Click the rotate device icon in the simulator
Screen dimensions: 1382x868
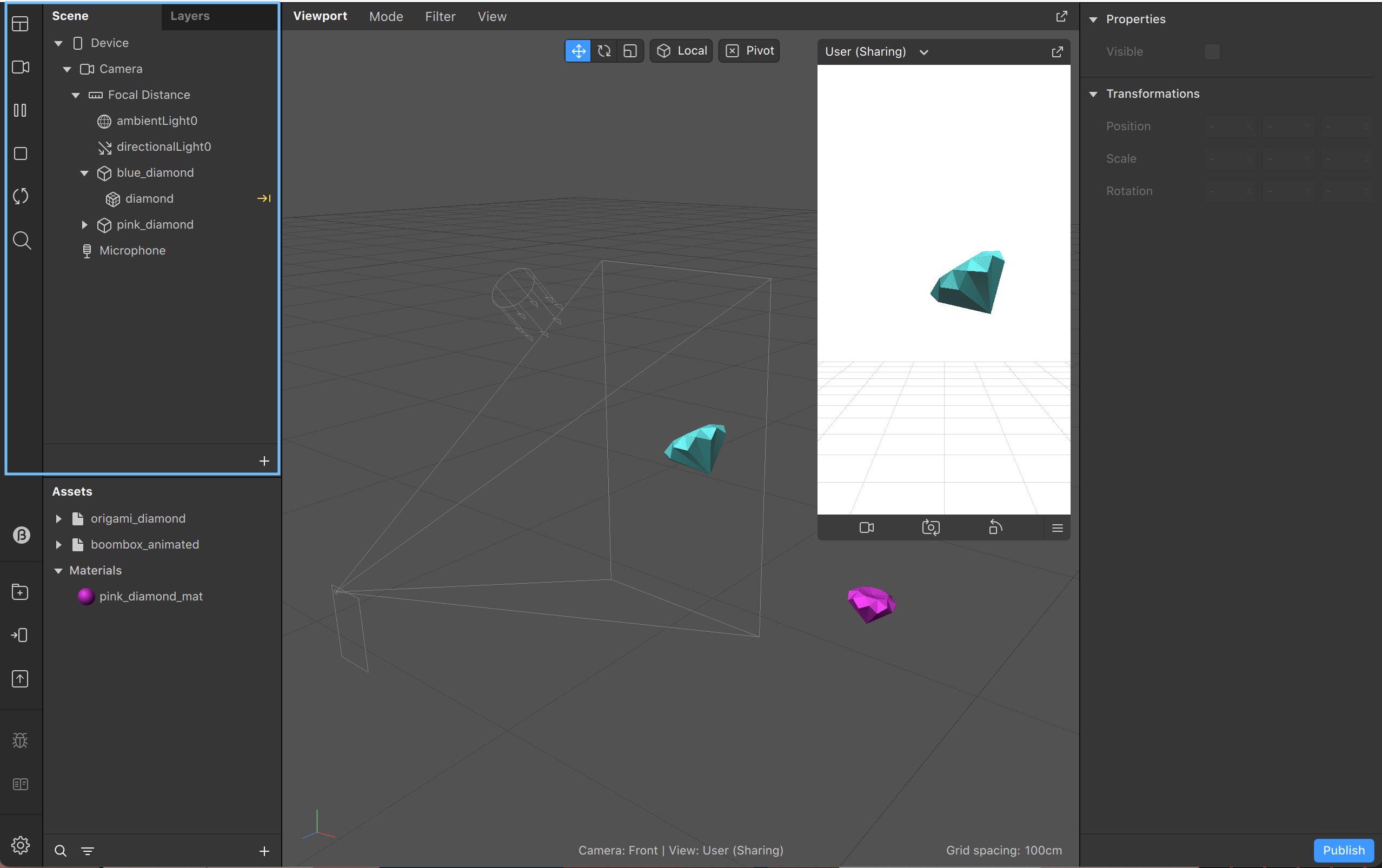click(x=995, y=527)
